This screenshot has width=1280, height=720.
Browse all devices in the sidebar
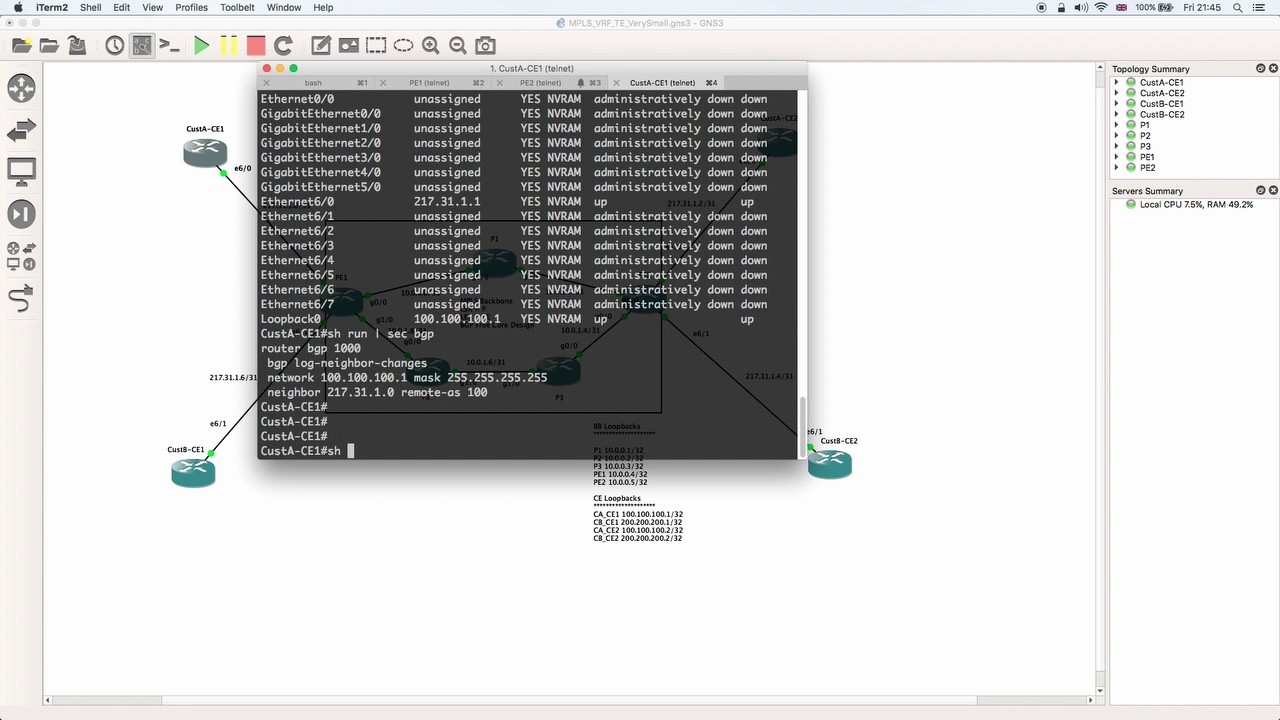click(21, 256)
